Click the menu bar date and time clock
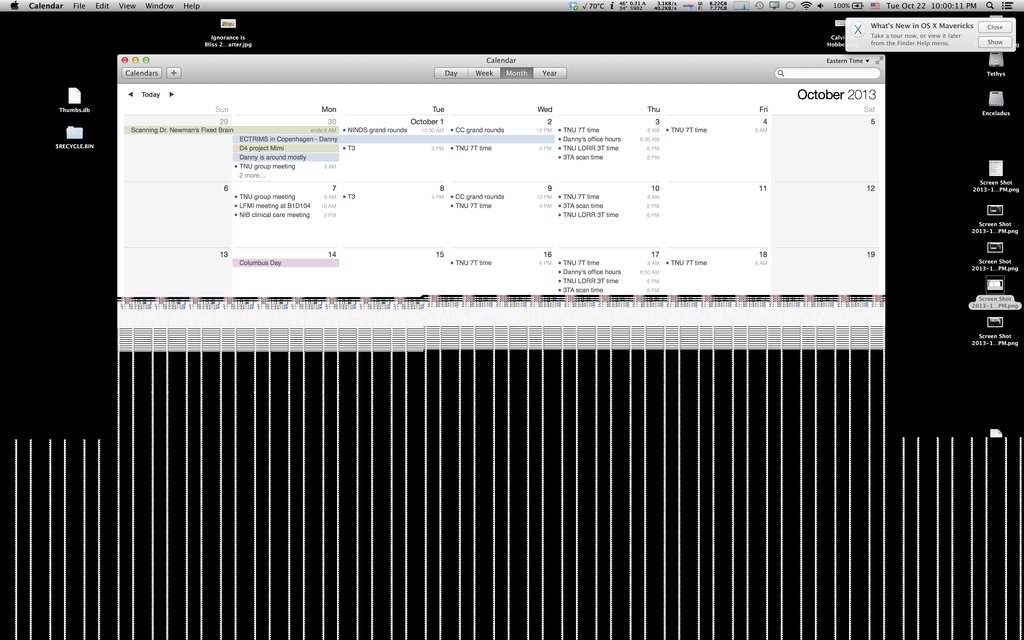Image resolution: width=1024 pixels, height=640 pixels. pos(932,6)
